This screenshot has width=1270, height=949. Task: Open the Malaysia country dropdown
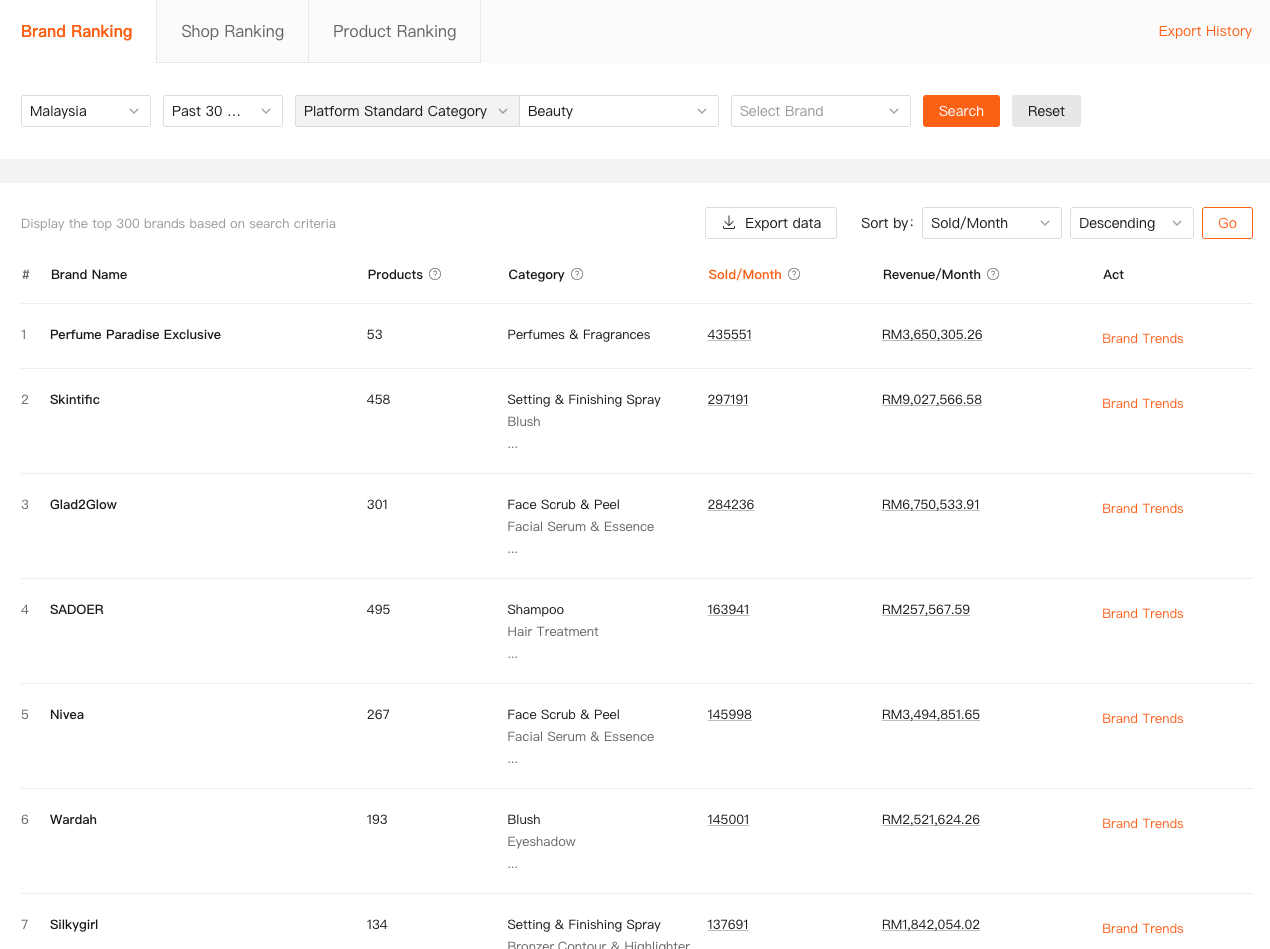click(86, 111)
